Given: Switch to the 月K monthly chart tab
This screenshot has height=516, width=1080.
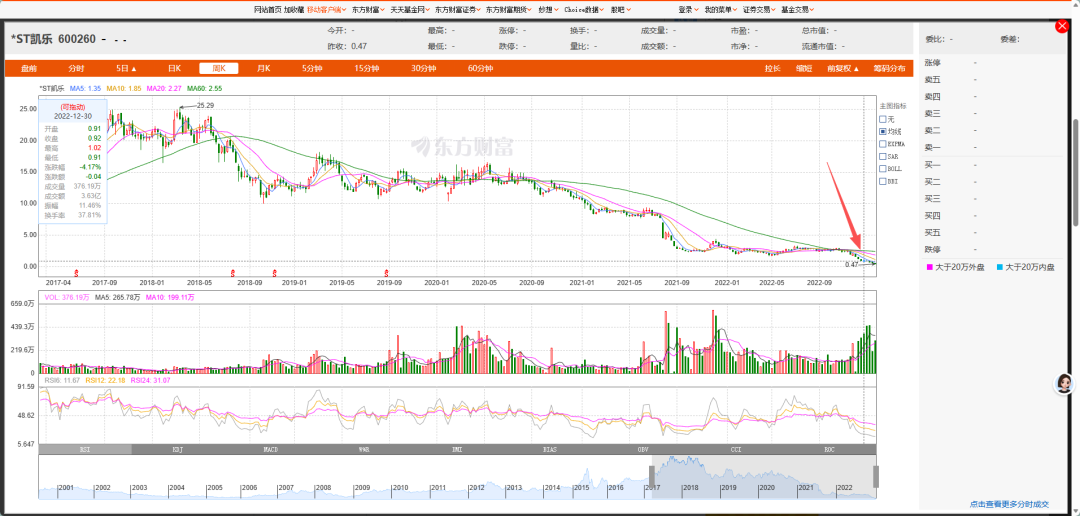Looking at the screenshot, I should [x=263, y=68].
